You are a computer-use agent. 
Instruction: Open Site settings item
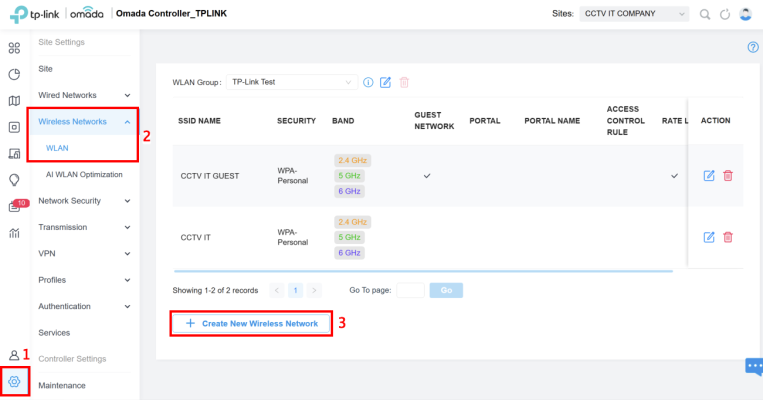coord(45,69)
